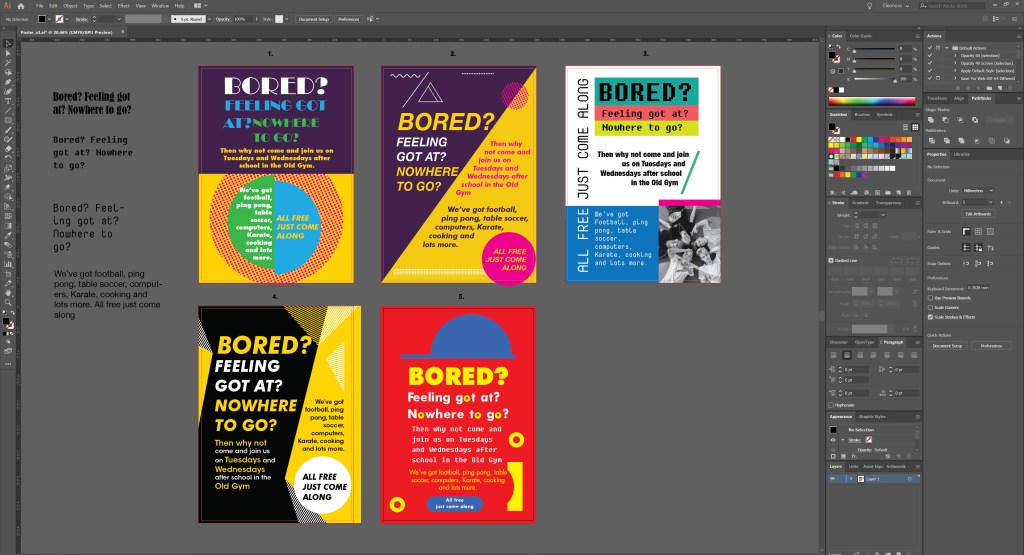
Task: Click the Swatch Libraries menu icon
Action: coord(833,192)
